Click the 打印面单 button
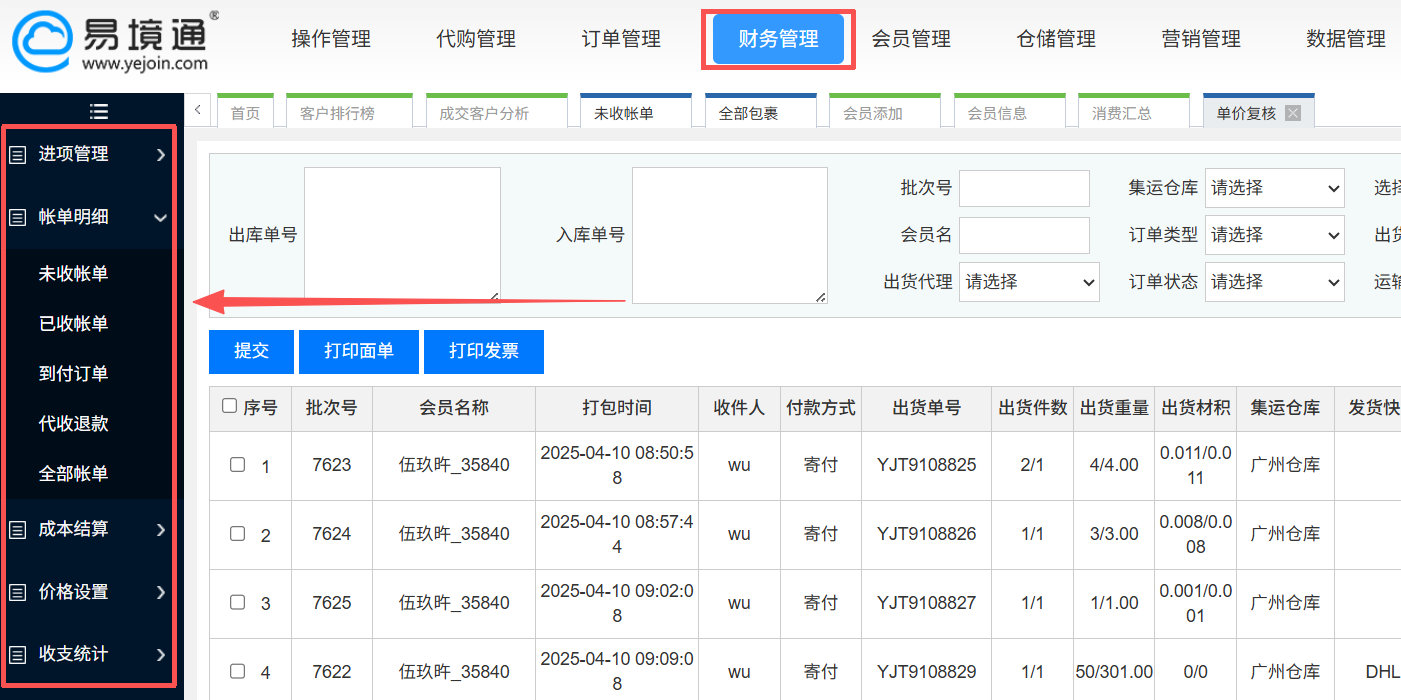Screen dimensions: 1401x700 [x=359, y=351]
